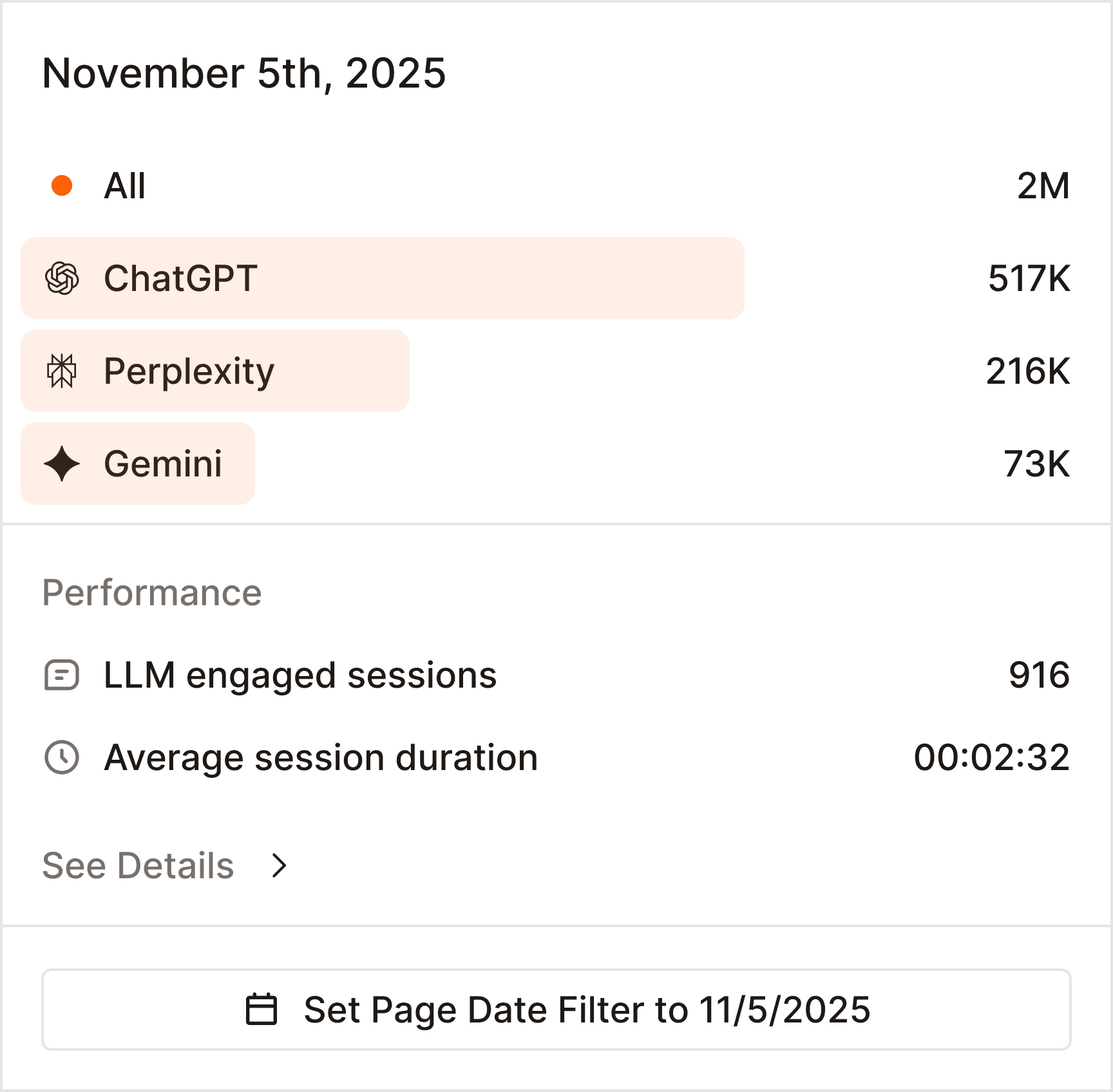This screenshot has width=1113, height=1092.
Task: Select the ChatGPT traffic row
Action: click(383, 278)
